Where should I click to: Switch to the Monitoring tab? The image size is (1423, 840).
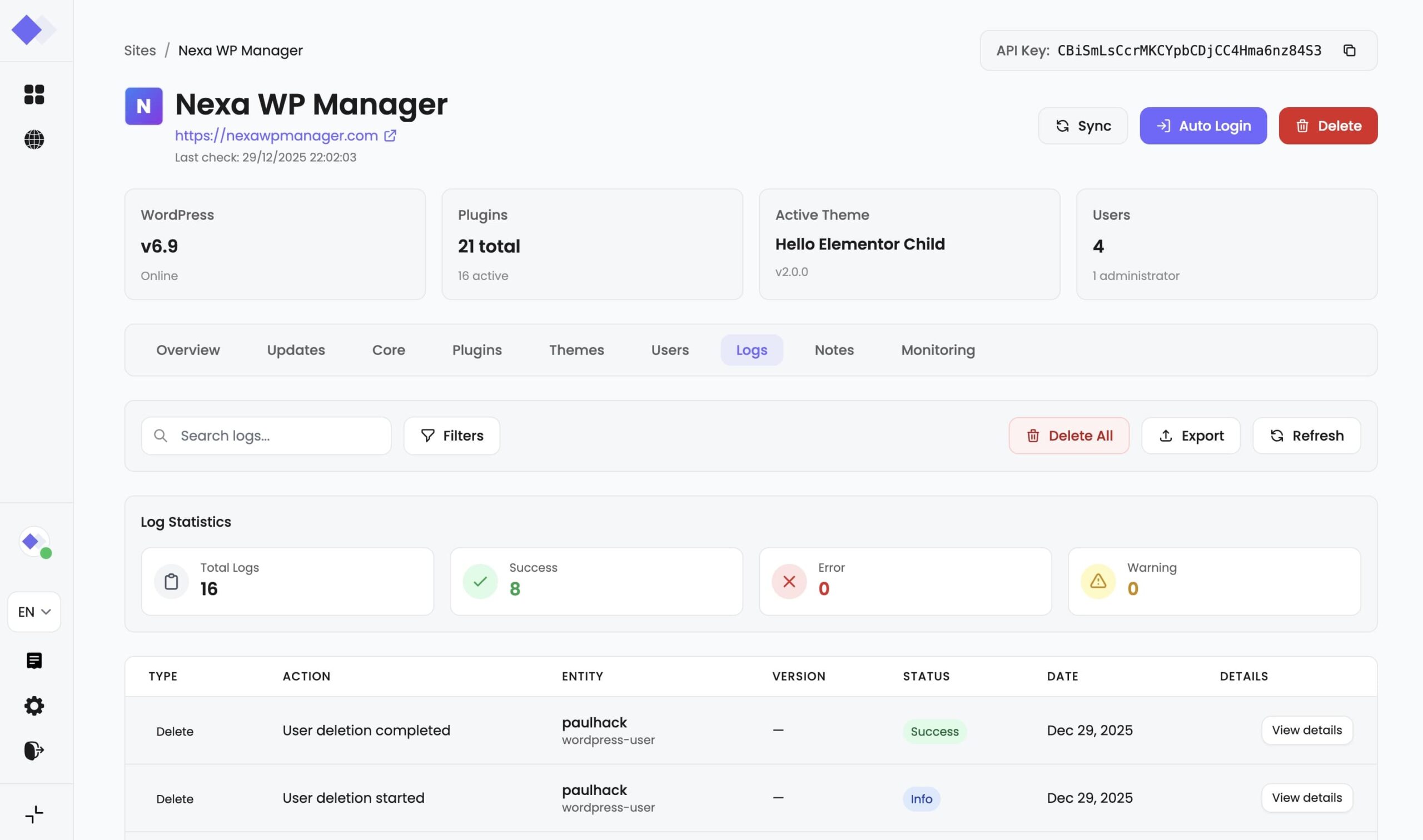[x=938, y=350]
